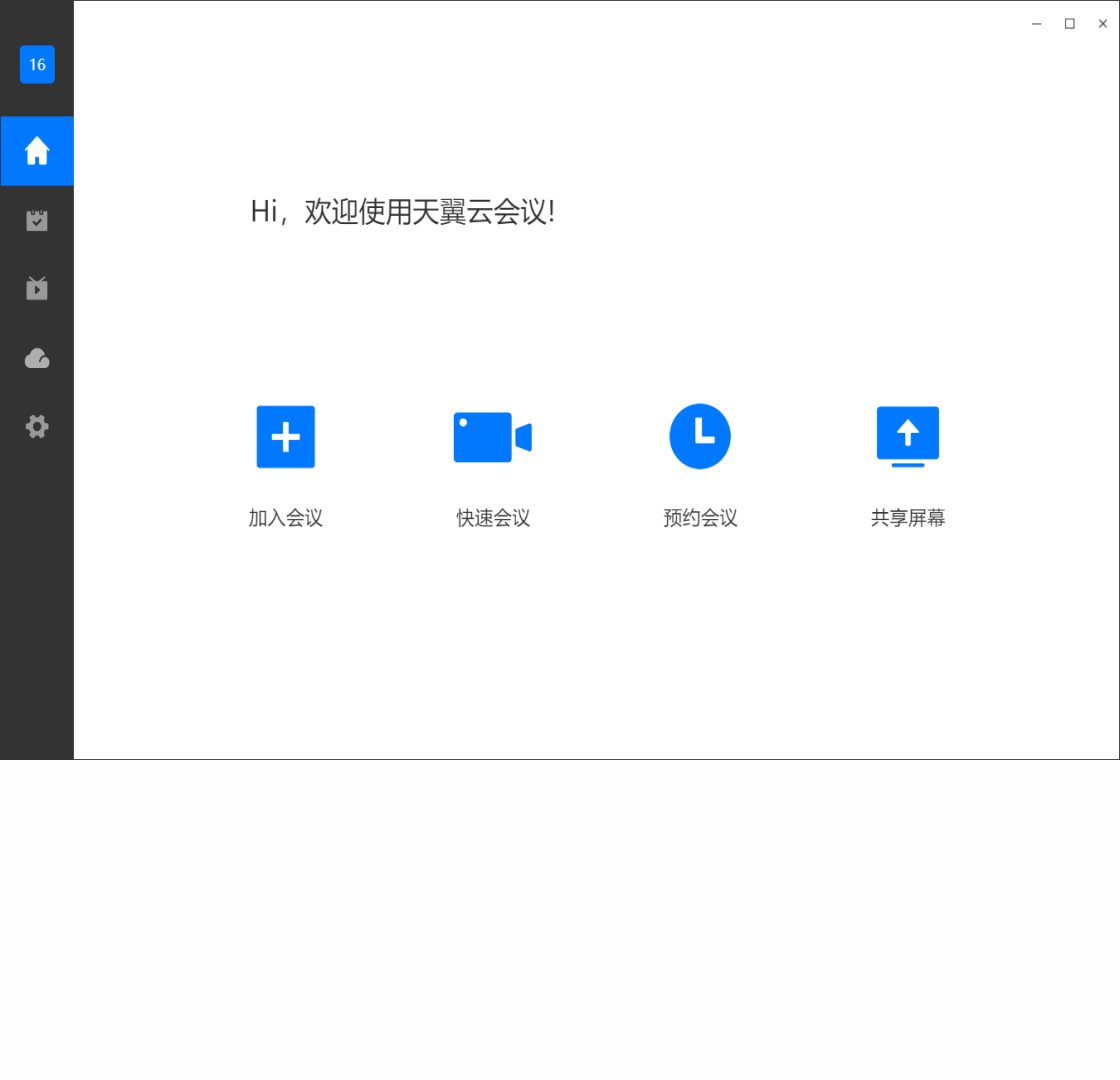This screenshot has height=1080, width=1120.
Task: Open the user avatar badge labeled 16
Action: tap(37, 64)
